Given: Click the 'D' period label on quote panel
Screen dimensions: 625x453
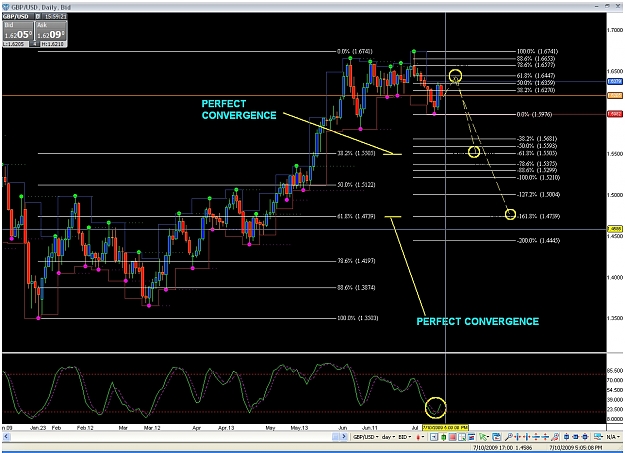Looking at the screenshot, I should [38, 16].
